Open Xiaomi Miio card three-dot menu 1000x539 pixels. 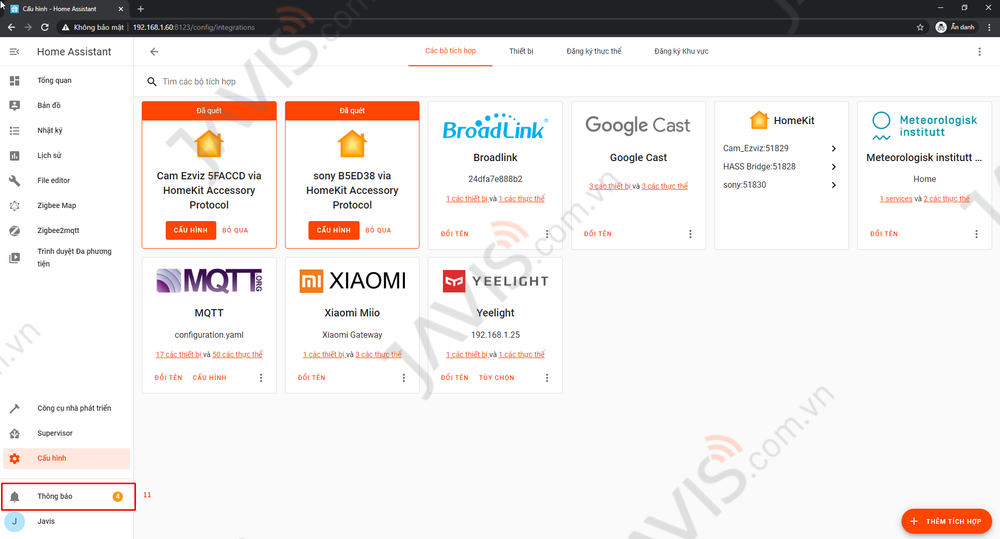tap(404, 378)
